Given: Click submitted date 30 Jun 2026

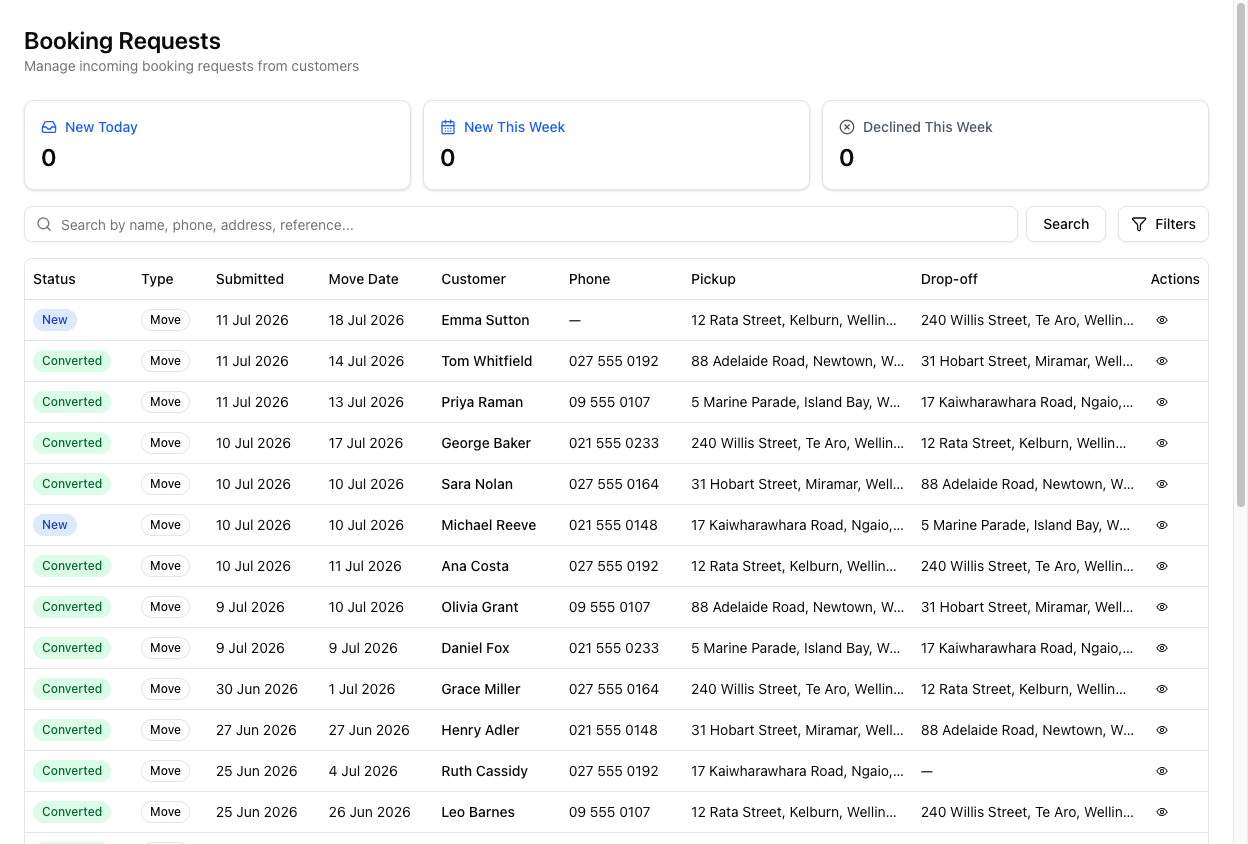Looking at the screenshot, I should tap(257, 689).
